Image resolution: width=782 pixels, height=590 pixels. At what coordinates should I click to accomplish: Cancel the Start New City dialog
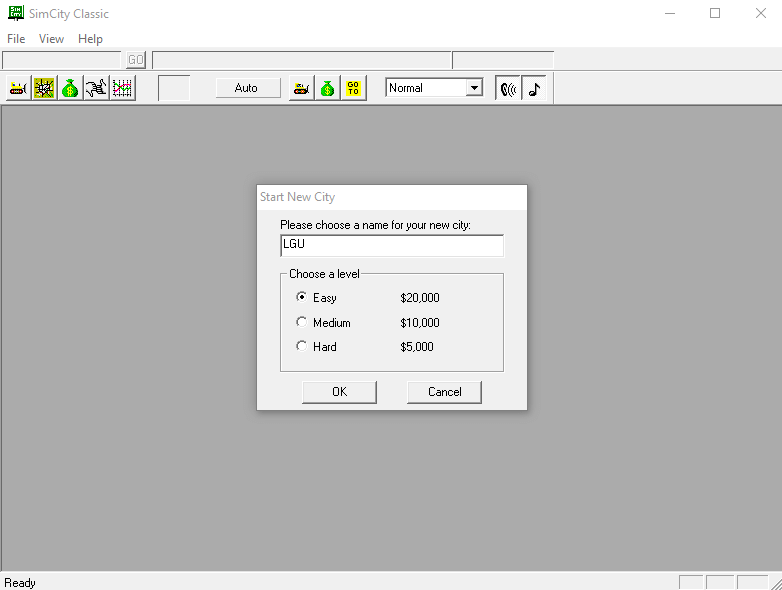pos(444,392)
